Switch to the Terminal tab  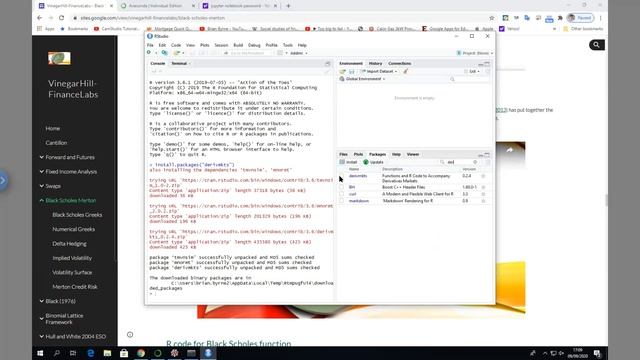[x=179, y=64]
